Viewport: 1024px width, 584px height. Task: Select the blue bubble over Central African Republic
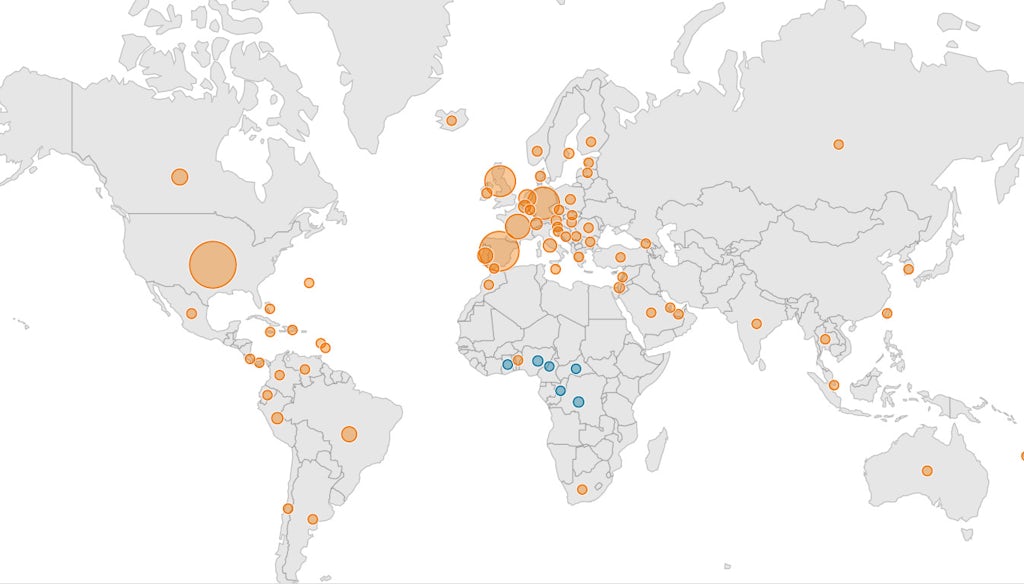pyautogui.click(x=576, y=369)
